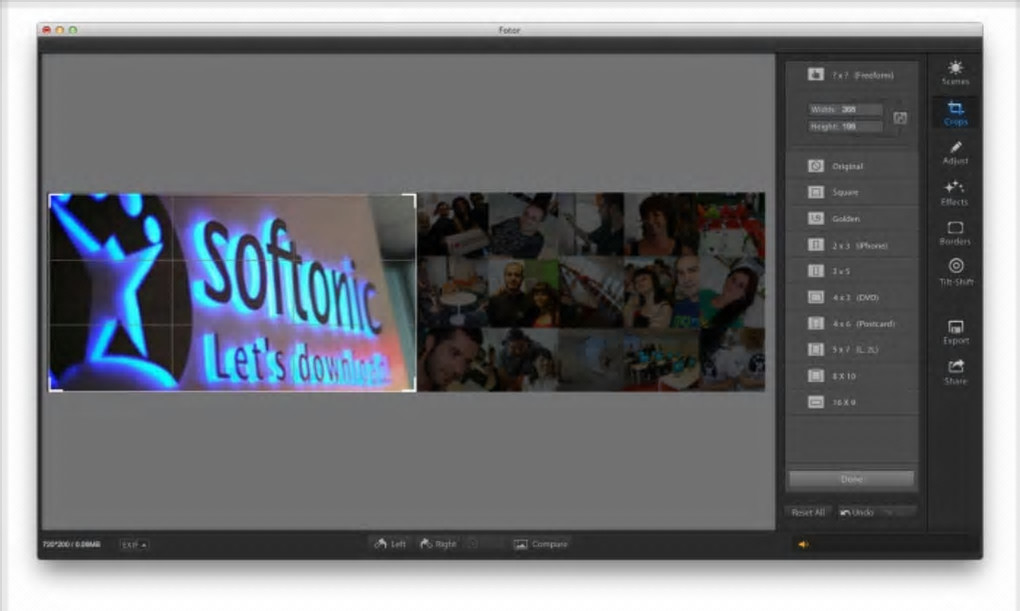Open the Effects sparkle panel
This screenshot has height=611, width=1020.
(954, 193)
